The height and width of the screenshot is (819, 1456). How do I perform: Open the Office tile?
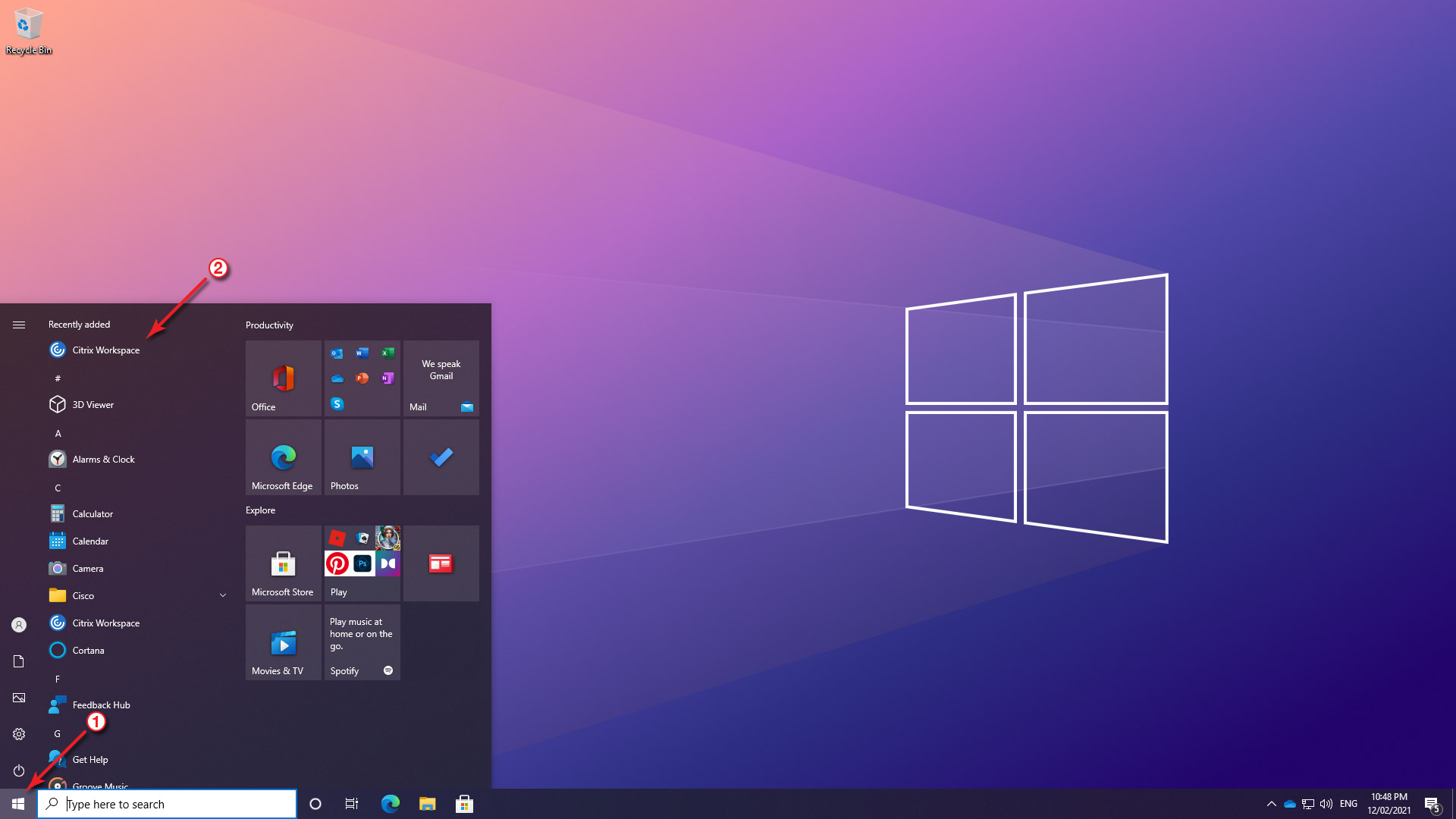coord(283,378)
